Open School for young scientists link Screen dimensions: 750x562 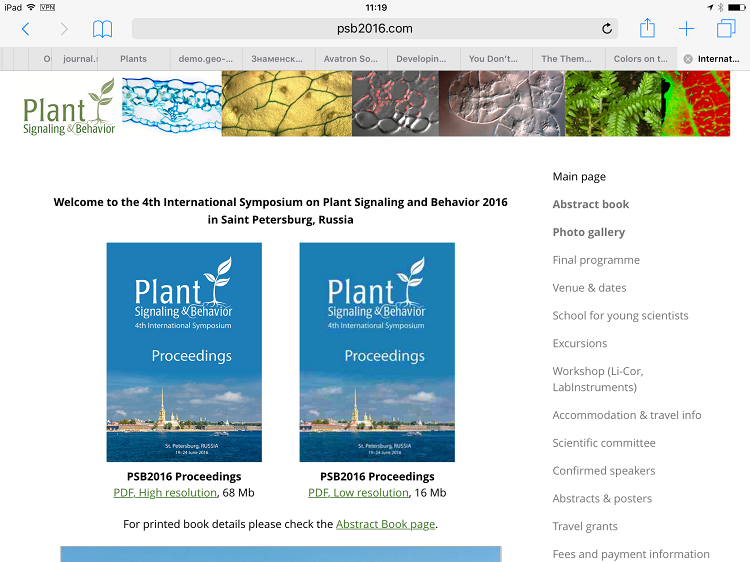click(x=620, y=315)
